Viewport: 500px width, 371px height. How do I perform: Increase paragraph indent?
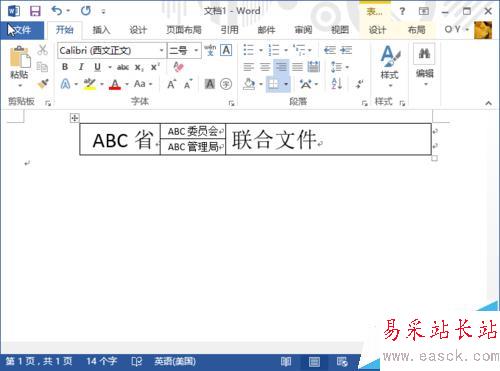tap(346, 50)
